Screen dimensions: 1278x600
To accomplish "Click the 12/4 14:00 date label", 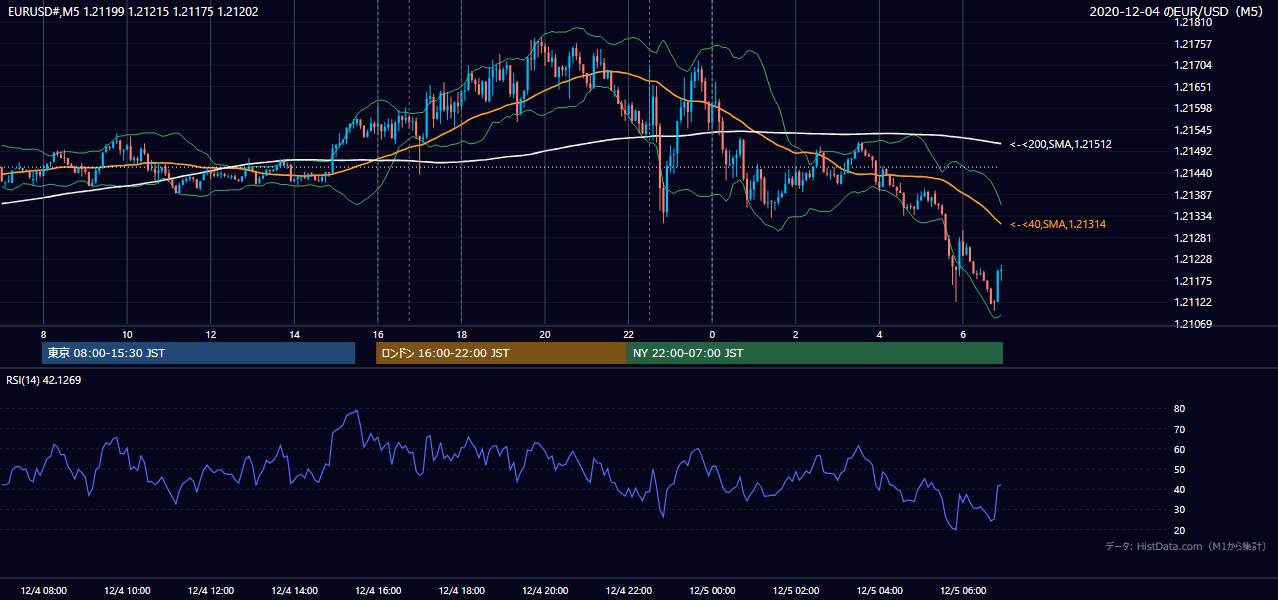I will coord(295,591).
